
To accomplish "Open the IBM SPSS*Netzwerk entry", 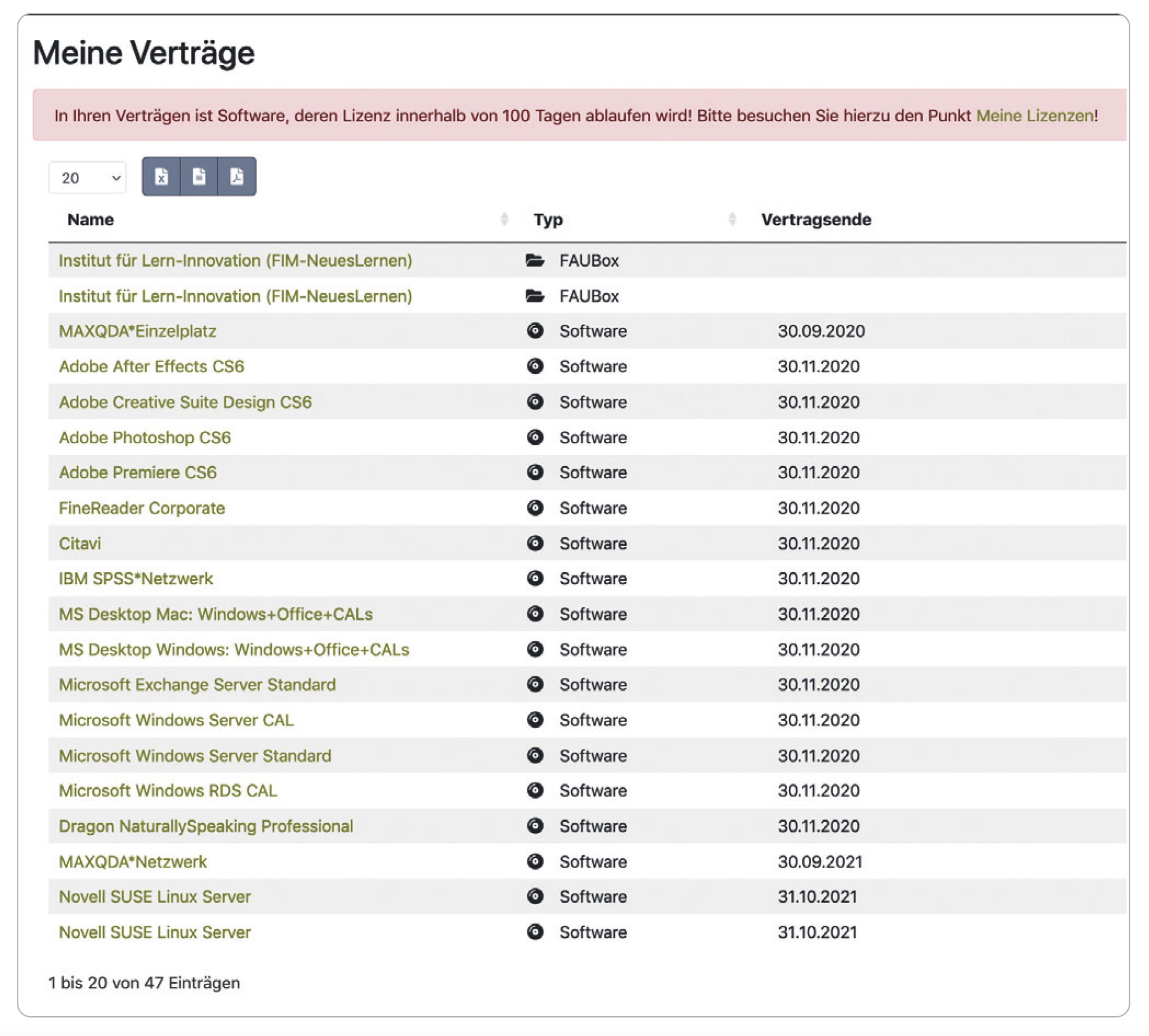I will point(136,579).
